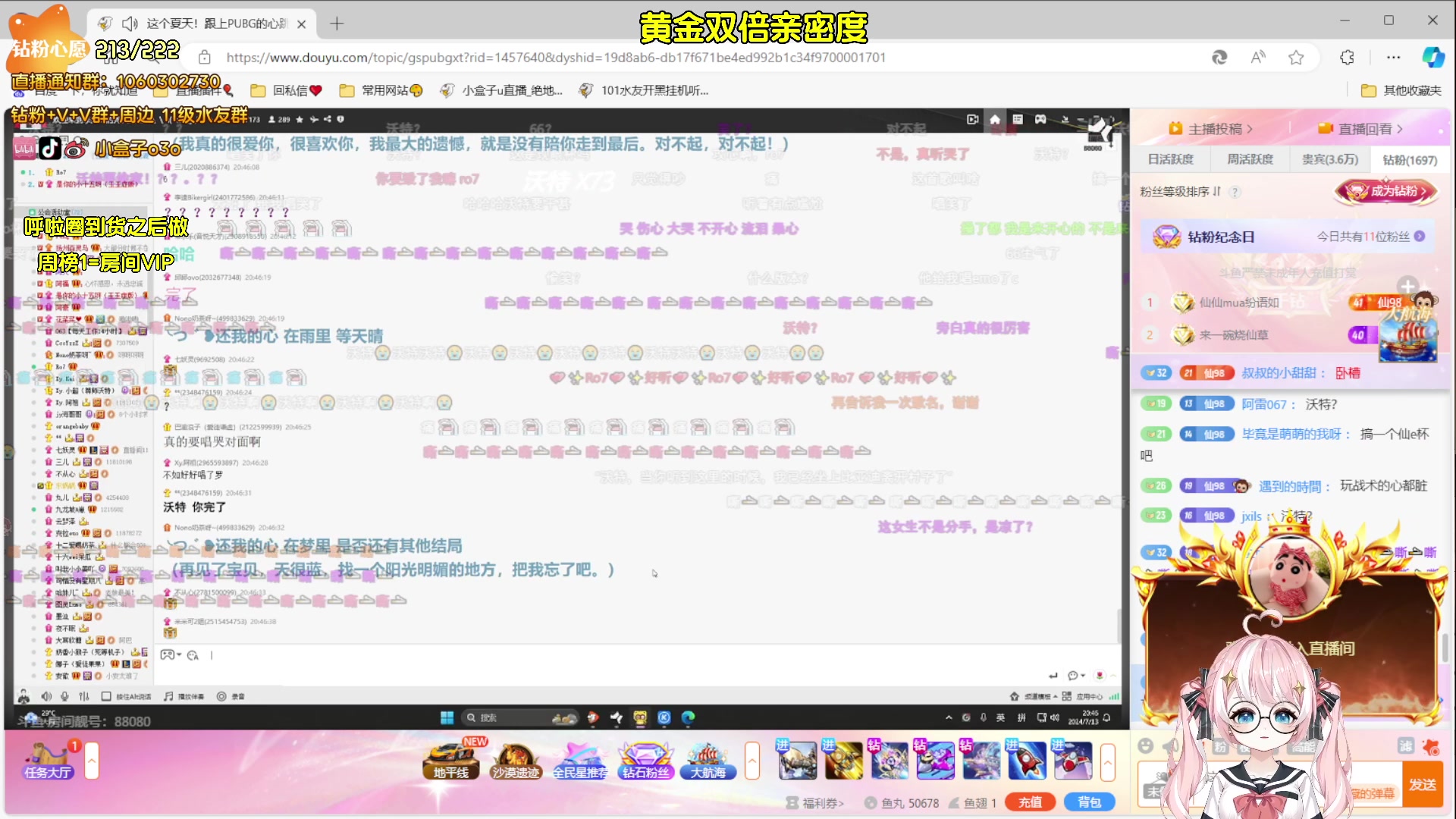
Task: Click the help question mark beside 粉丝等级排序
Action: [1235, 192]
